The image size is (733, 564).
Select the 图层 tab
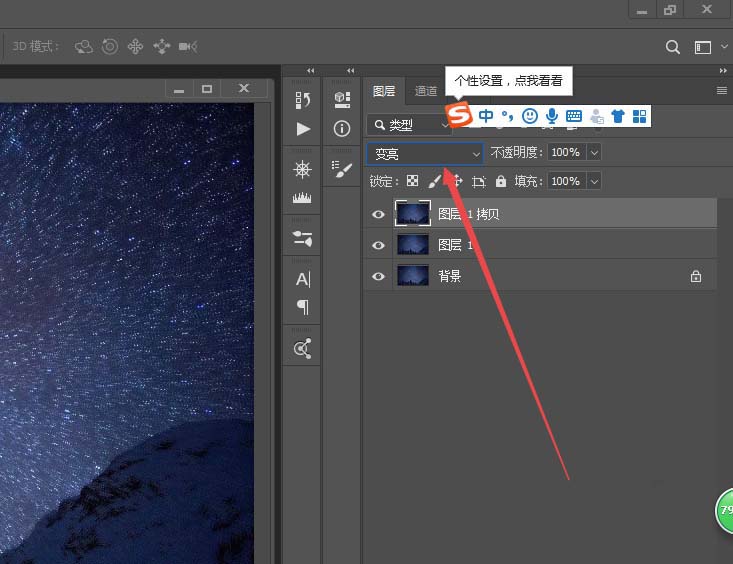[384, 91]
